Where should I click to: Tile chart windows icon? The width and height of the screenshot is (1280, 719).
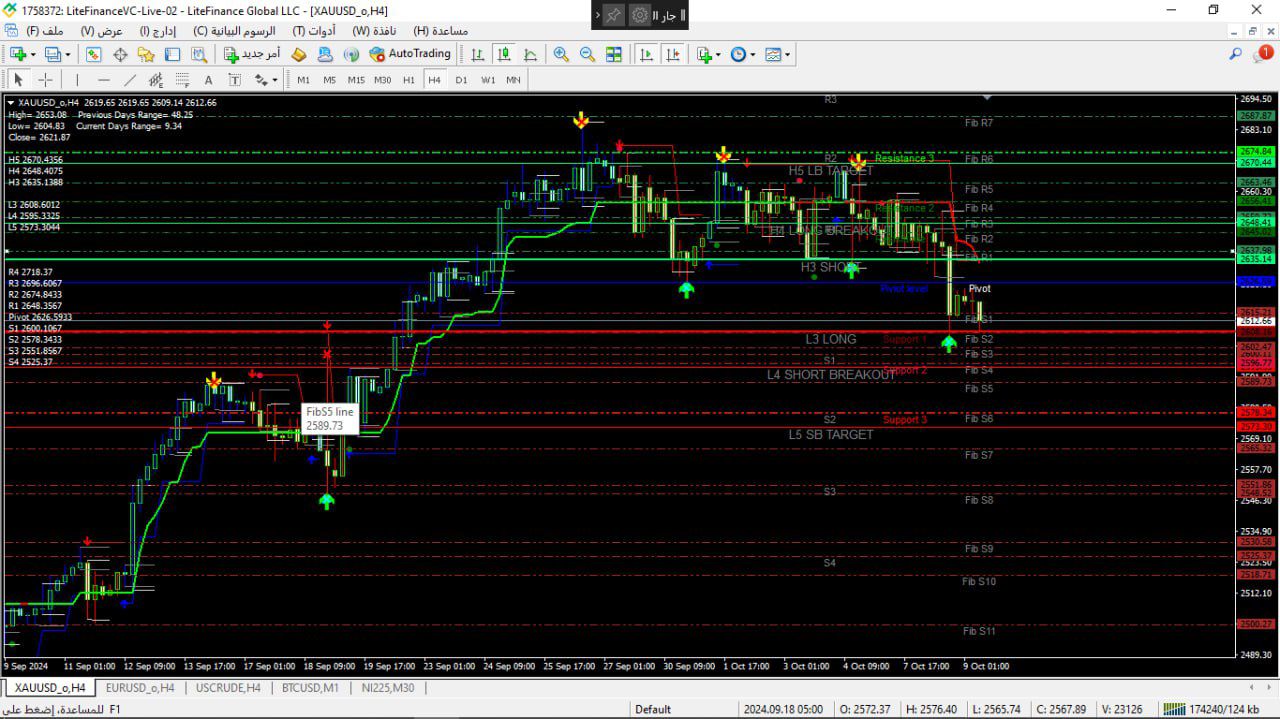point(613,54)
